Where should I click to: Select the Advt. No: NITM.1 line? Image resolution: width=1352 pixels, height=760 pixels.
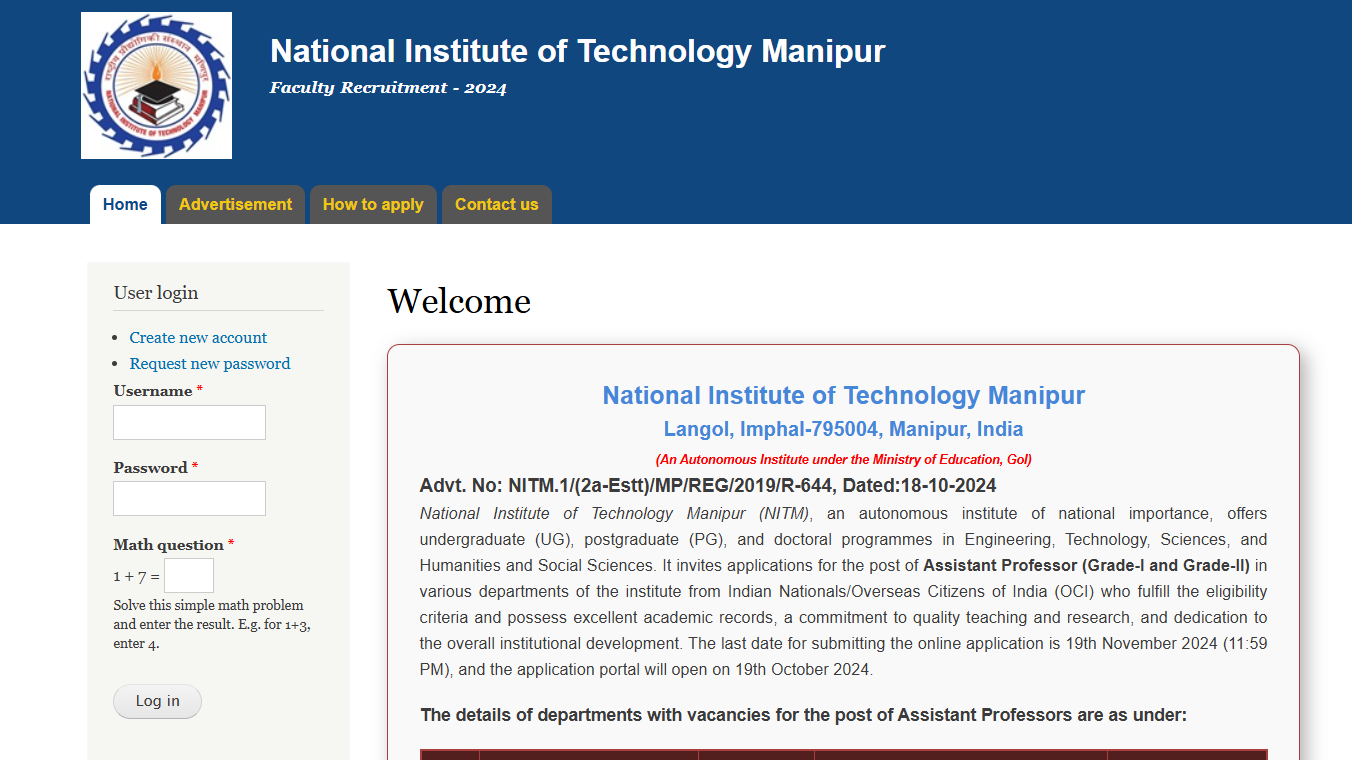(708, 486)
